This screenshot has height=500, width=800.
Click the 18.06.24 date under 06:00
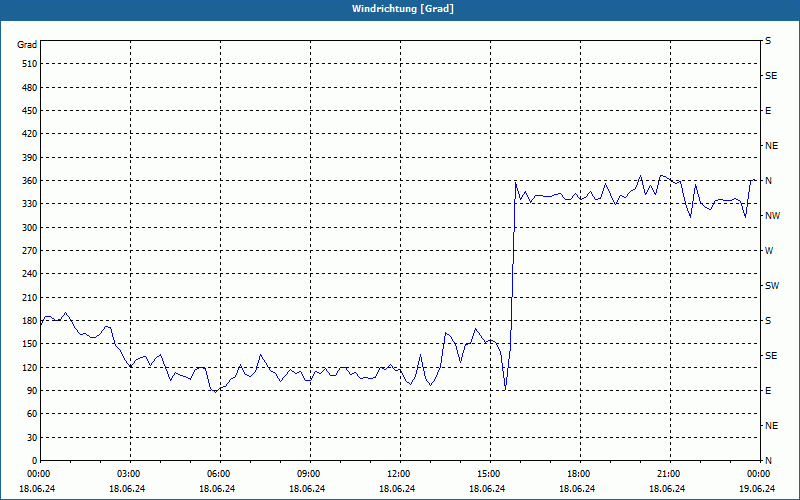217,488
